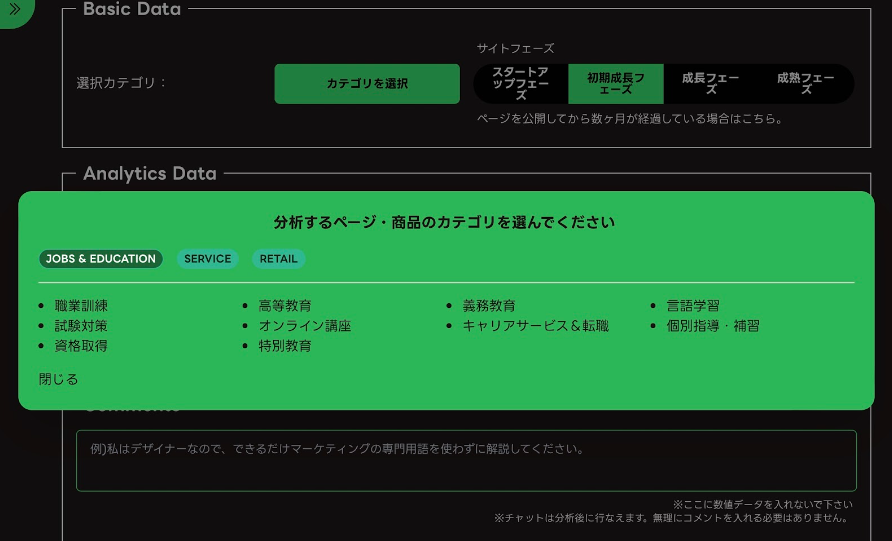892x541 pixels.
Task: Select スタートアップフェーズ site phase
Action: tap(520, 84)
